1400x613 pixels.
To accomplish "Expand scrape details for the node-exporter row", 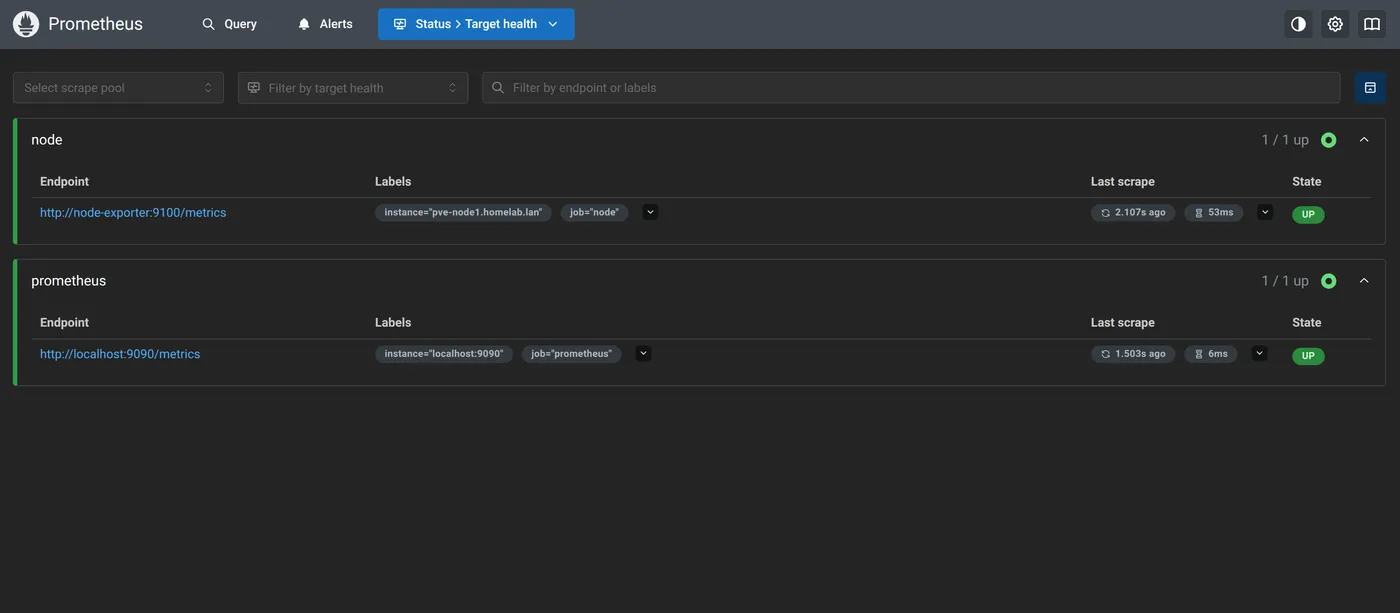I will 1265,212.
